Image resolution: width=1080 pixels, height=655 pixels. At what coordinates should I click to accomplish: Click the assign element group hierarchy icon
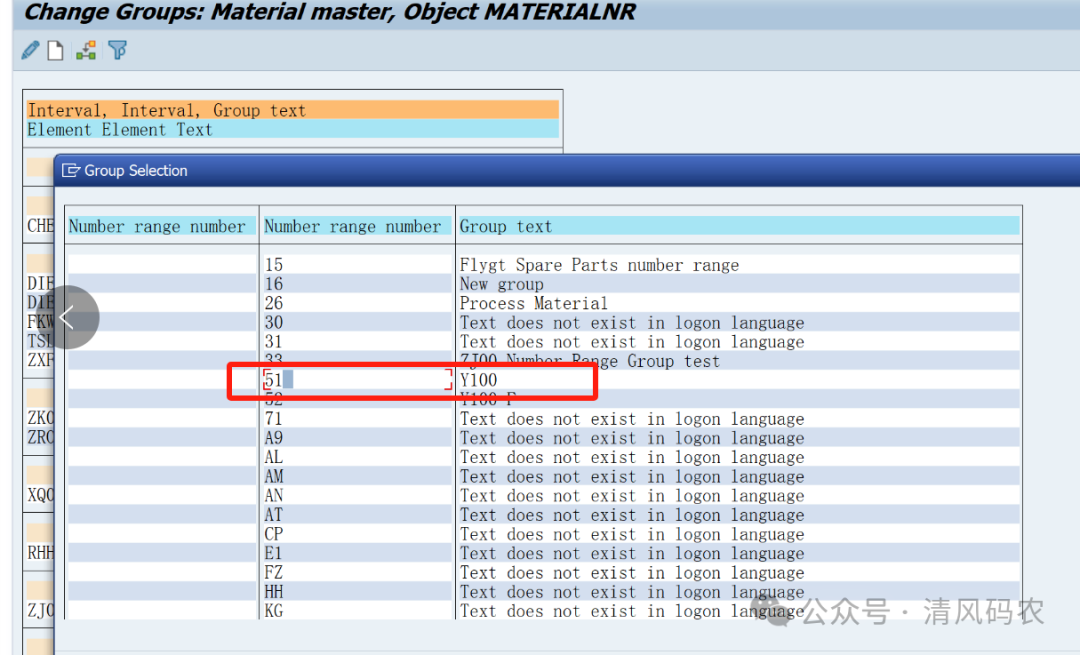[x=86, y=50]
